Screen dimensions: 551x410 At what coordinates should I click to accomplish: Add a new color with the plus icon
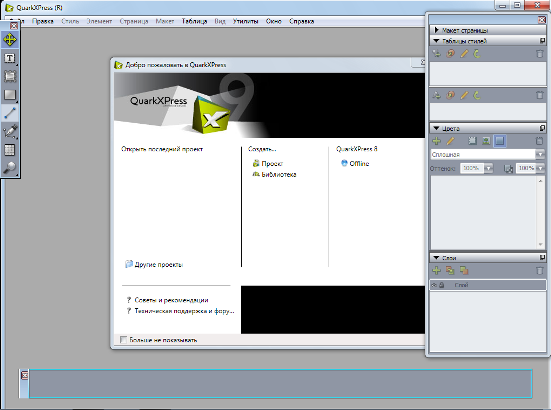(x=436, y=141)
